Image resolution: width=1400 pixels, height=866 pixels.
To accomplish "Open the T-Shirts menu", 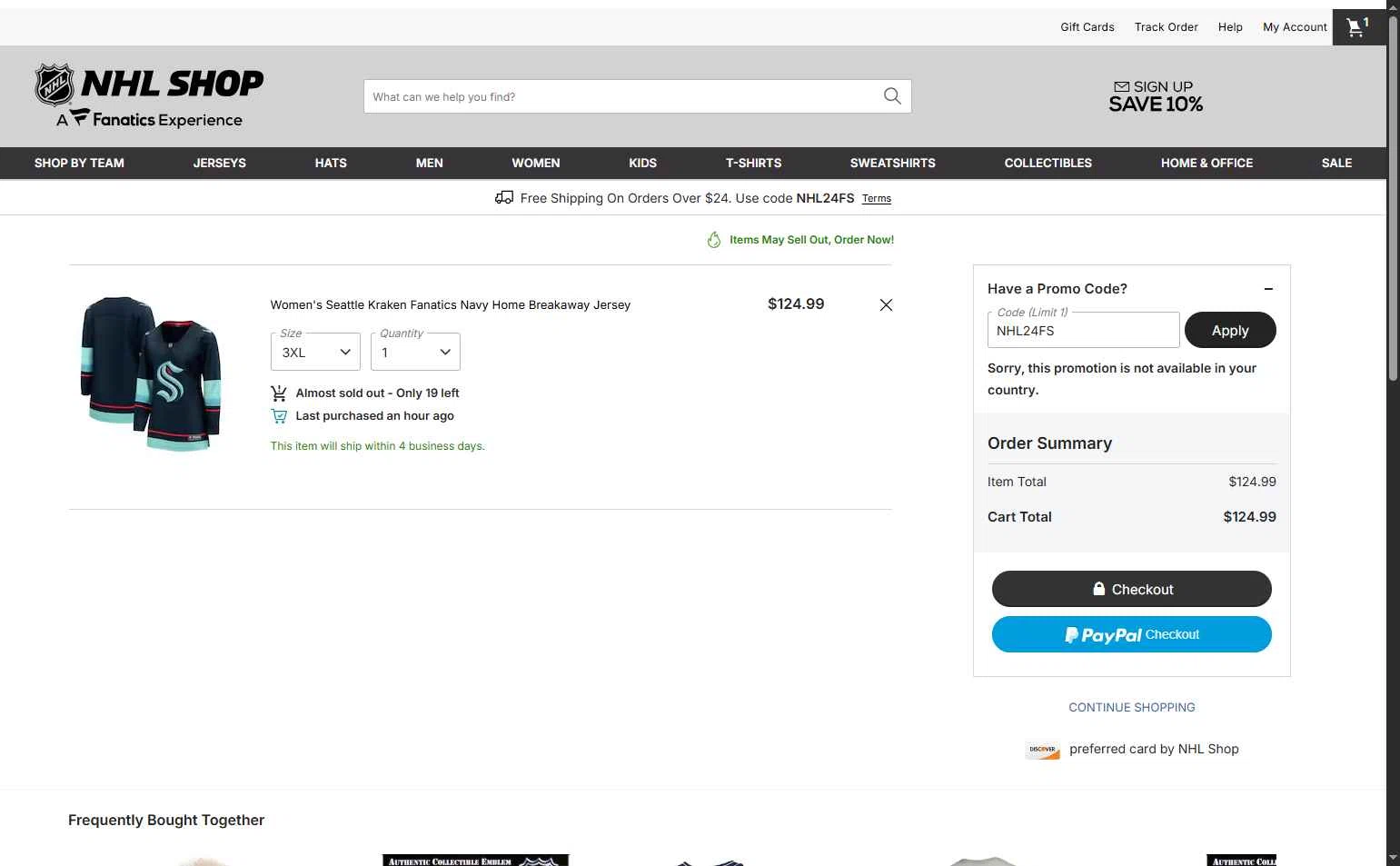I will [753, 163].
